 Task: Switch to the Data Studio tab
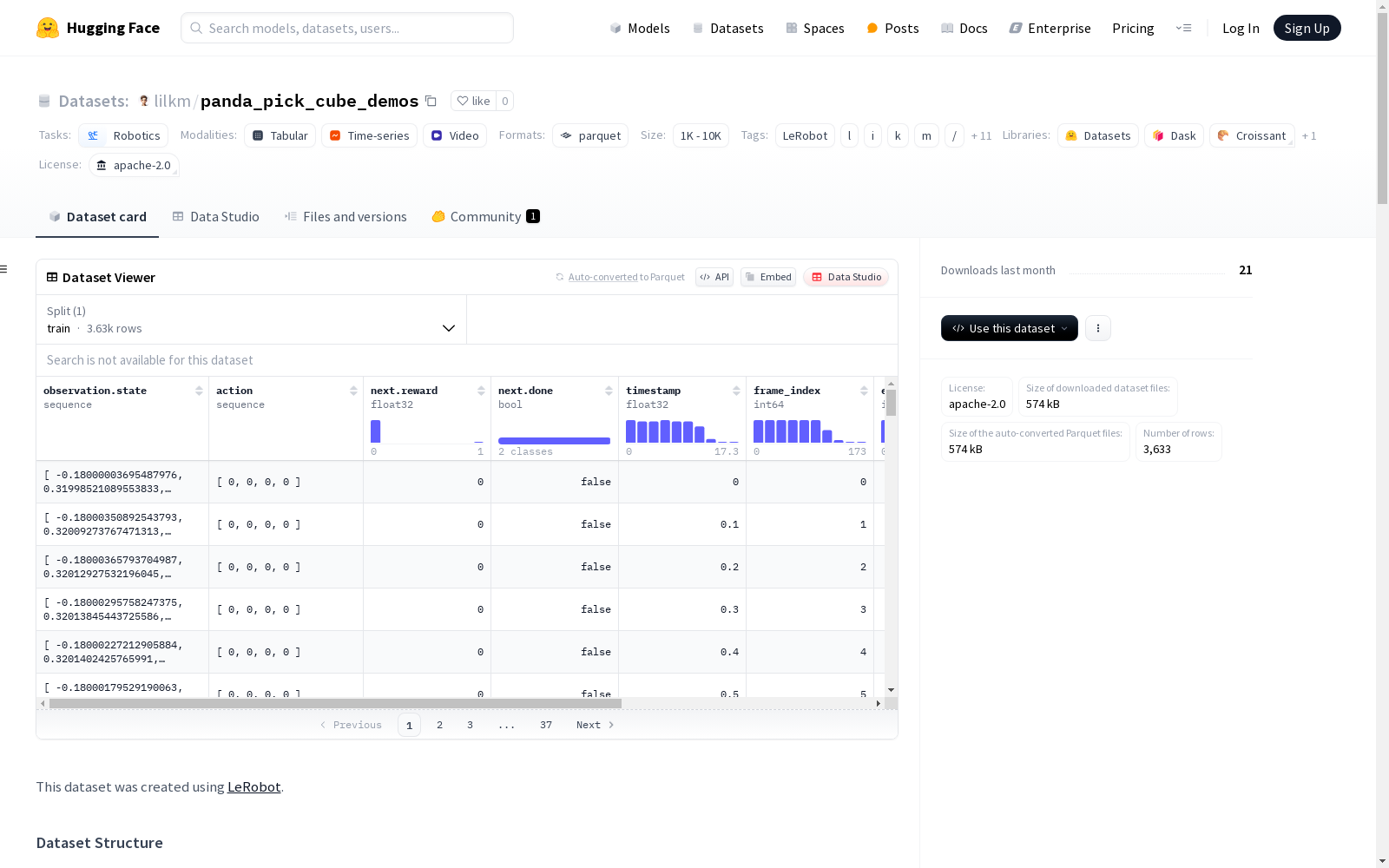(215, 217)
